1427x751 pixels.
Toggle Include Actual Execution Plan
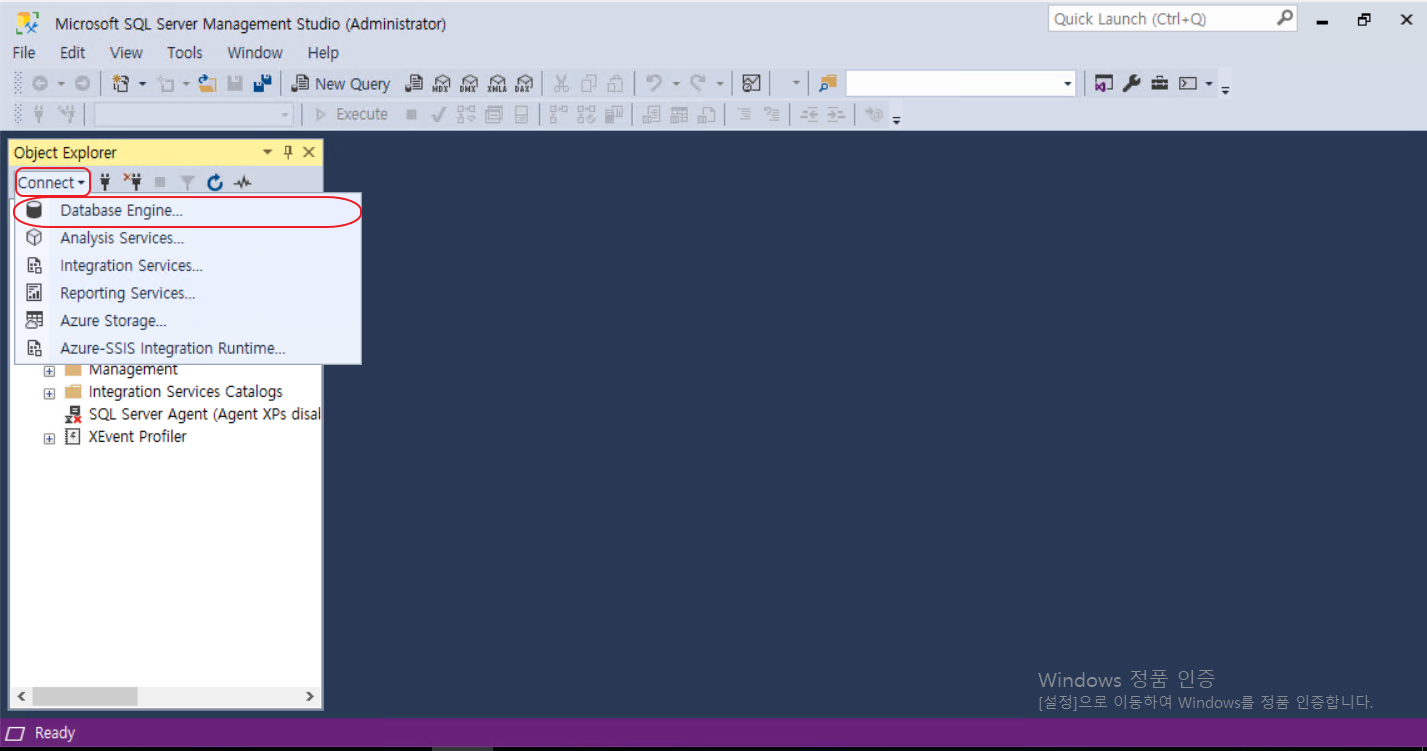pos(558,114)
